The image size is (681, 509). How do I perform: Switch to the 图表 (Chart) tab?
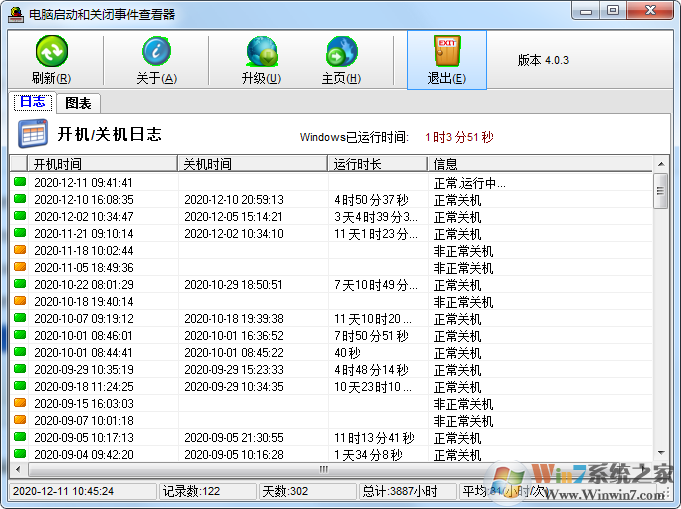78,103
